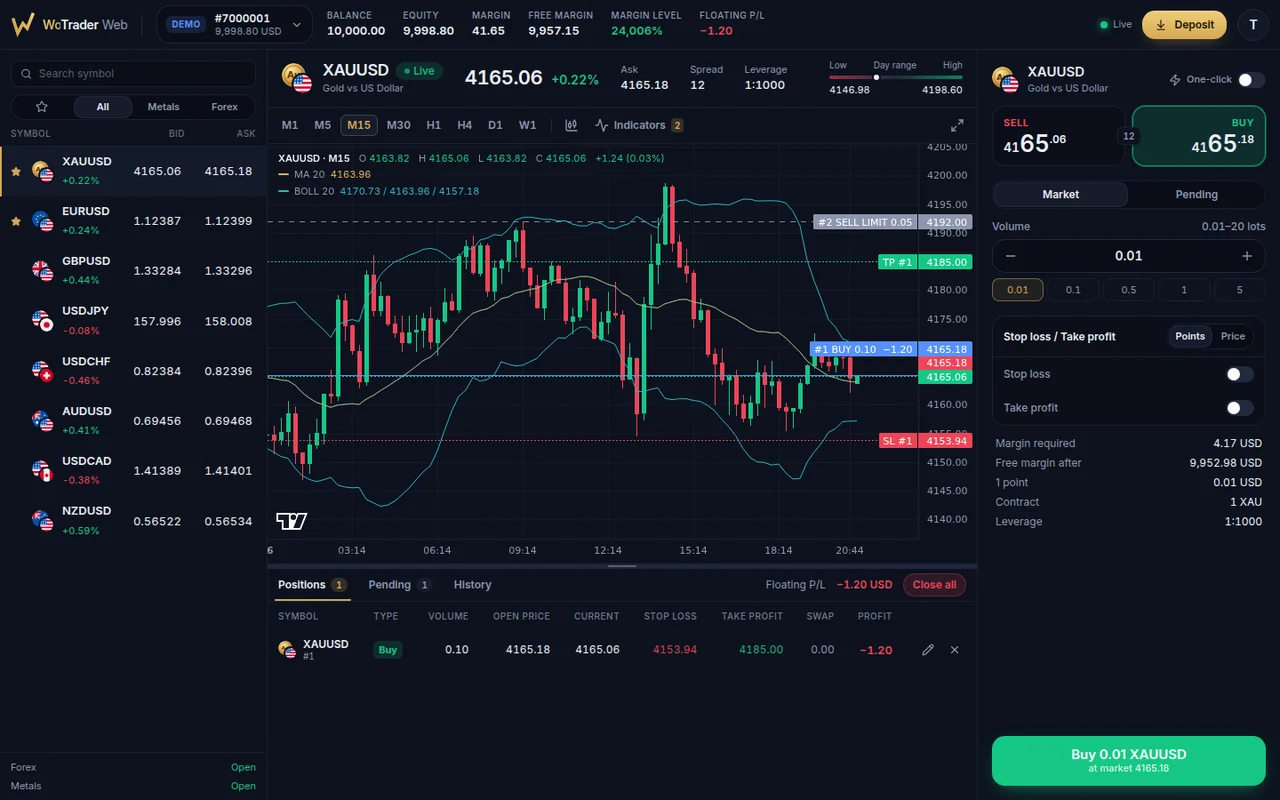Unstar EURUSD in the watchlist
Image resolution: width=1280 pixels, height=800 pixels.
(16, 221)
